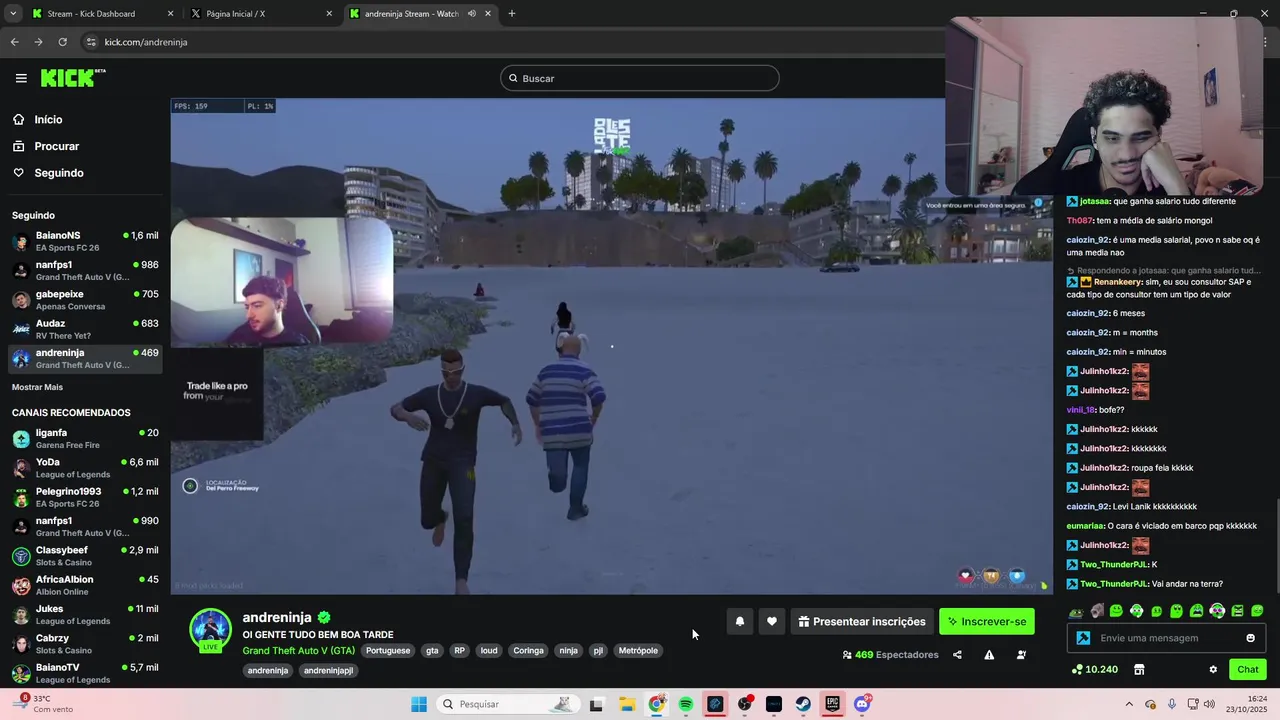
Task: Insert the Pepe frog emote
Action: [x=1076, y=611]
